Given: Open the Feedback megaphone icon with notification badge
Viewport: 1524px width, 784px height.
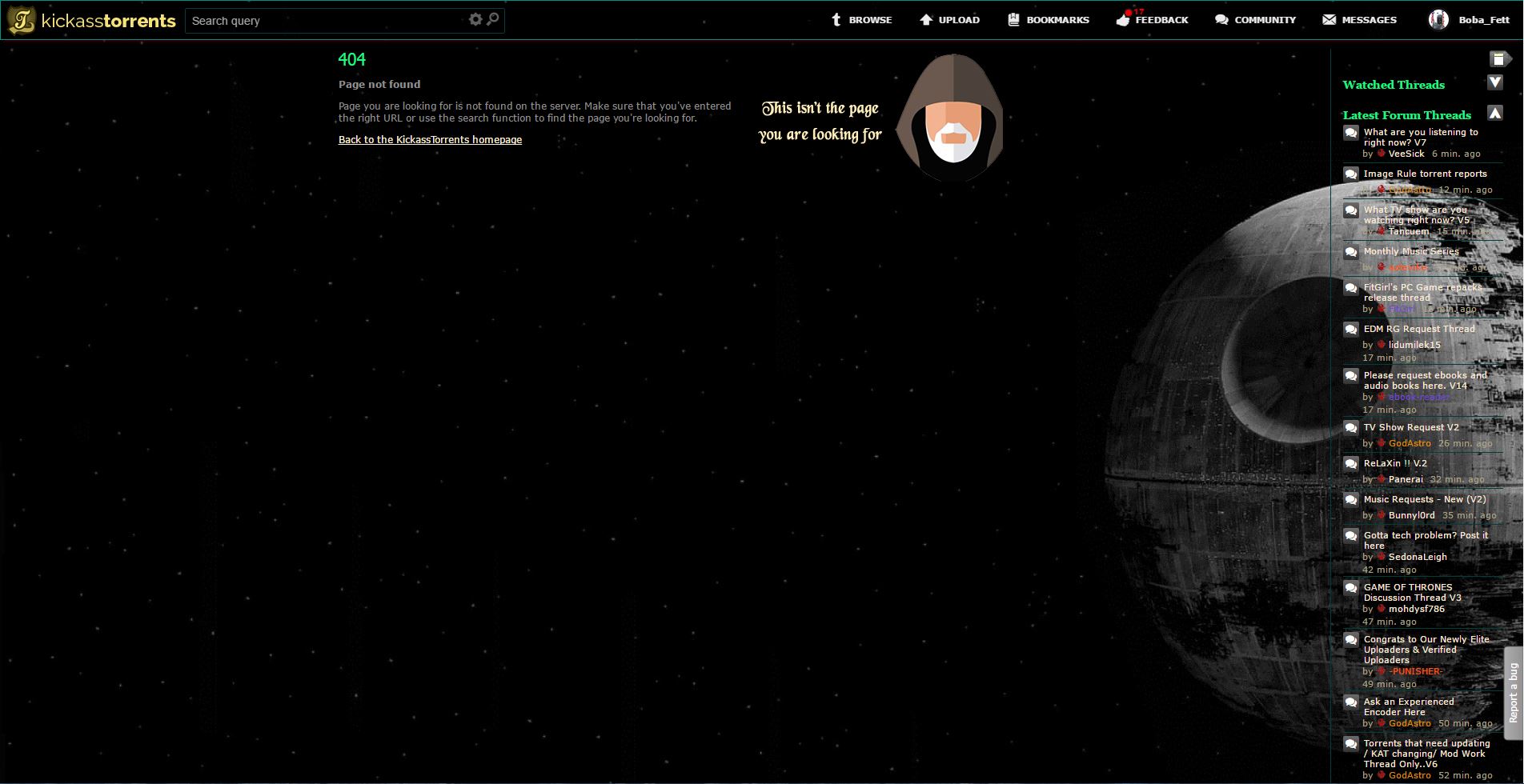Looking at the screenshot, I should tap(1122, 19).
